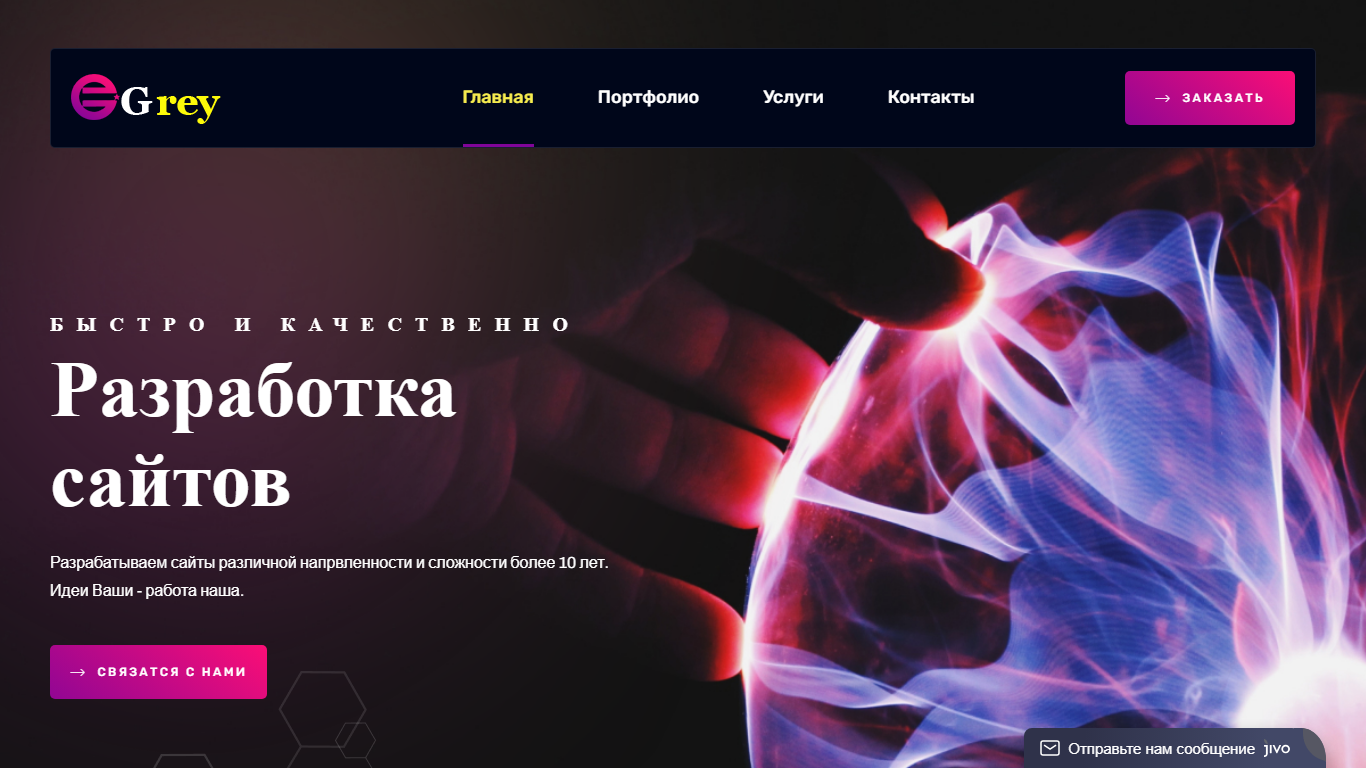1366x768 pixels.
Task: Navigate to Контакты
Action: pos(931,97)
